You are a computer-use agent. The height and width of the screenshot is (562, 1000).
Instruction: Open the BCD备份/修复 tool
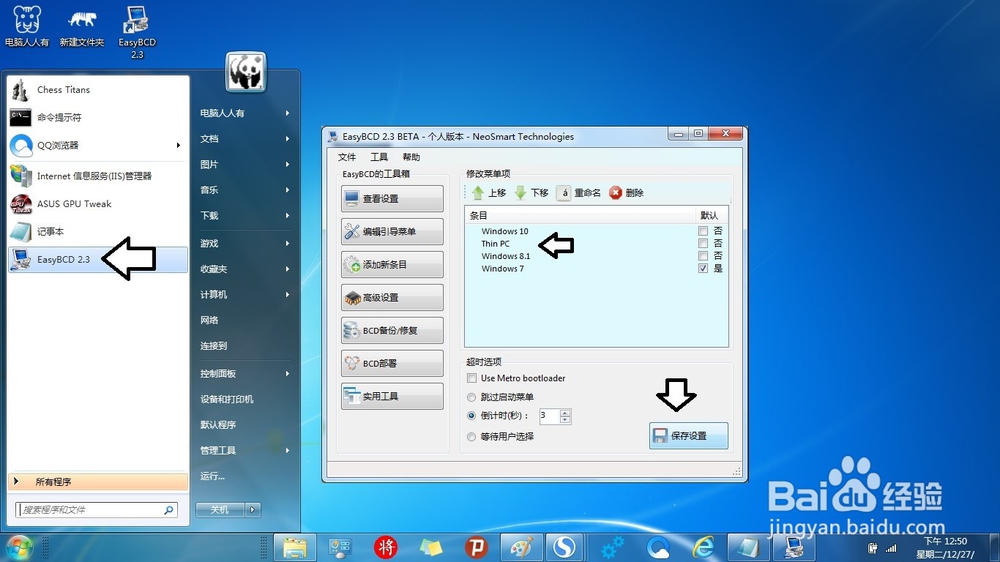(x=392, y=330)
